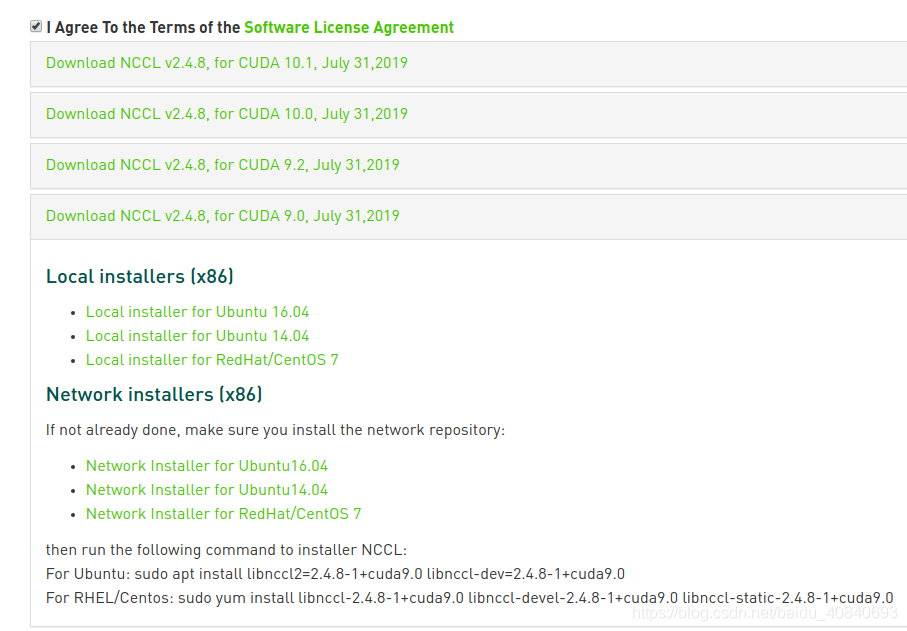Click 'then run the following command' text
This screenshot has height=631, width=907.
[x=226, y=549]
